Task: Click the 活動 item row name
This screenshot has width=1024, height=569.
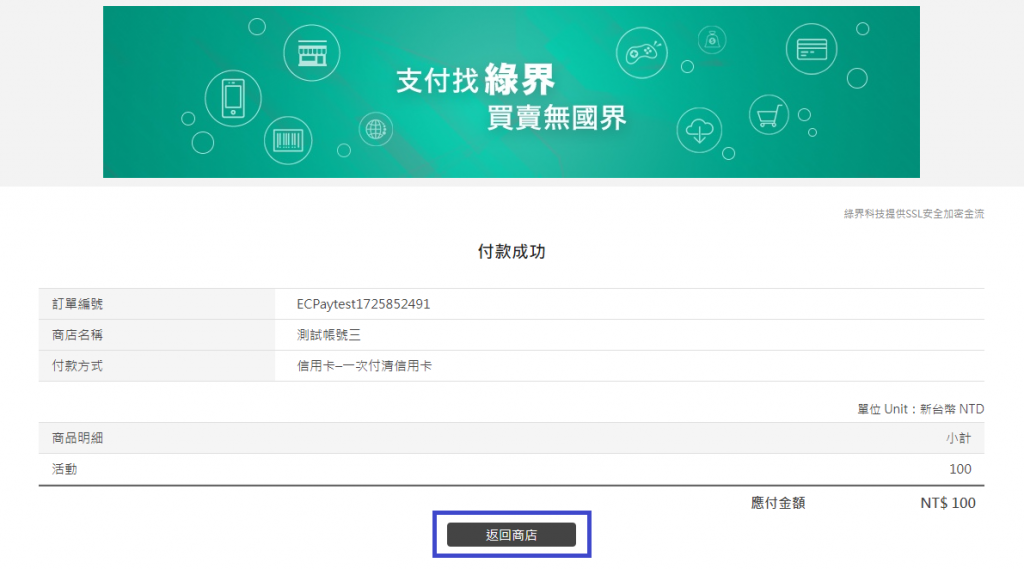Action: (65, 469)
